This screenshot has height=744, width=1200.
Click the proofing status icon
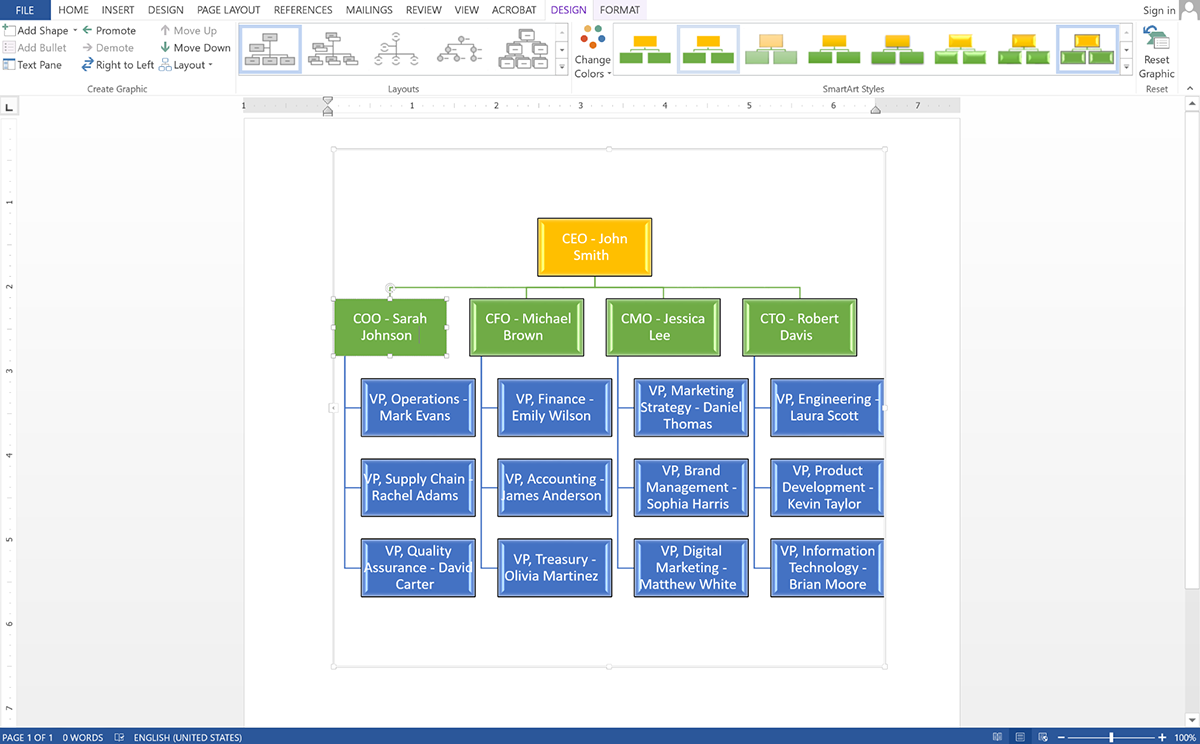pos(119,737)
